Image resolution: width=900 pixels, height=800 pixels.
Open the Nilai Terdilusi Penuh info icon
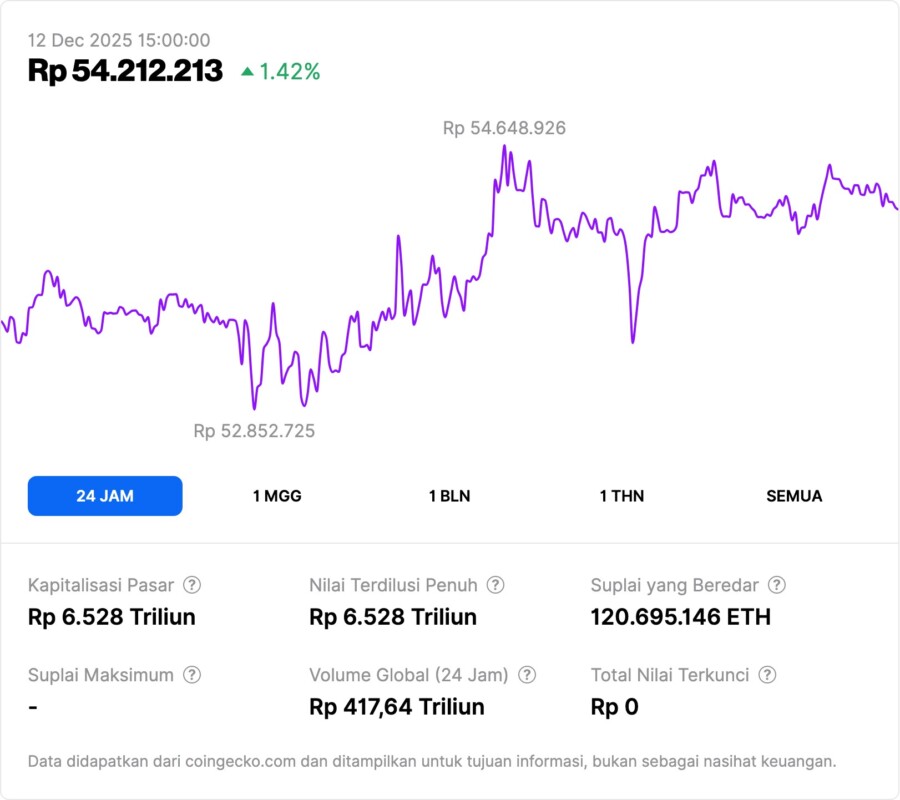[495, 585]
